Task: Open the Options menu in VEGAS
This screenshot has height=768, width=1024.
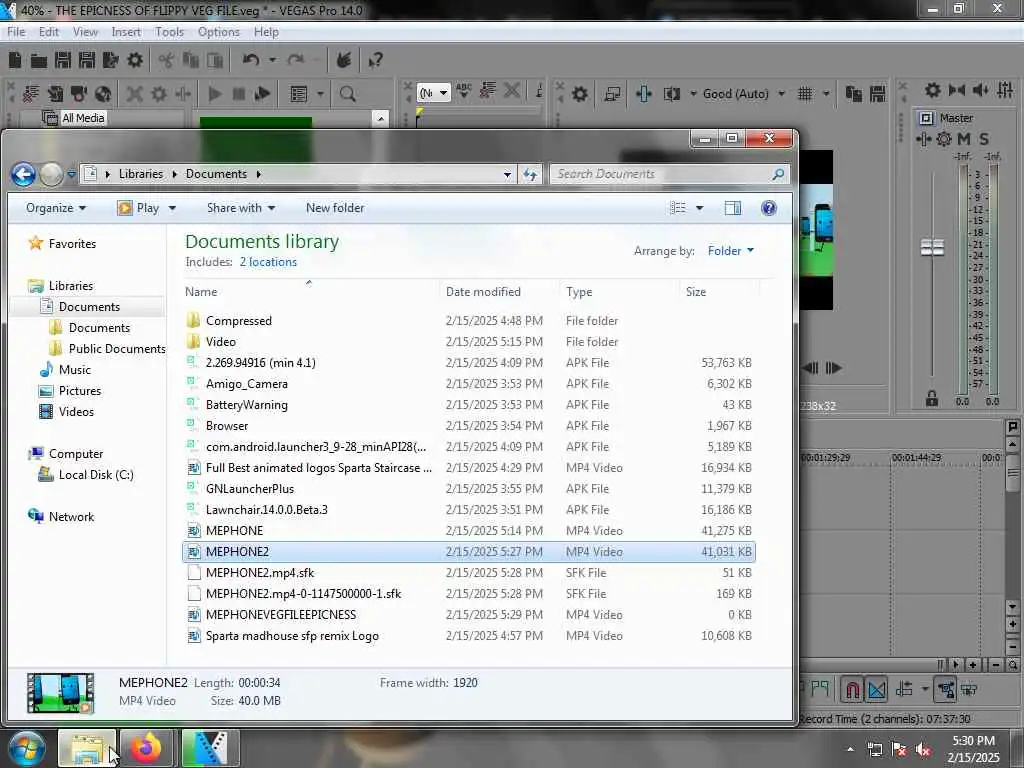Action: 219,31
